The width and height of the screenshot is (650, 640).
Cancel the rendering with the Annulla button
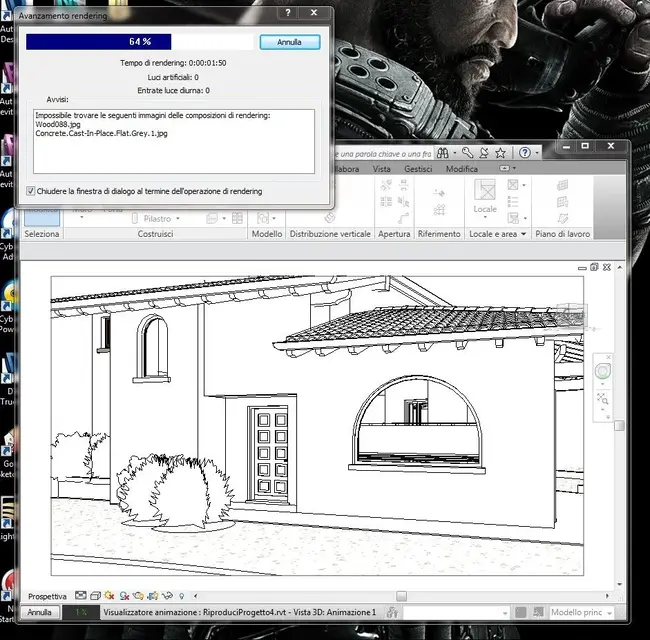tap(290, 42)
